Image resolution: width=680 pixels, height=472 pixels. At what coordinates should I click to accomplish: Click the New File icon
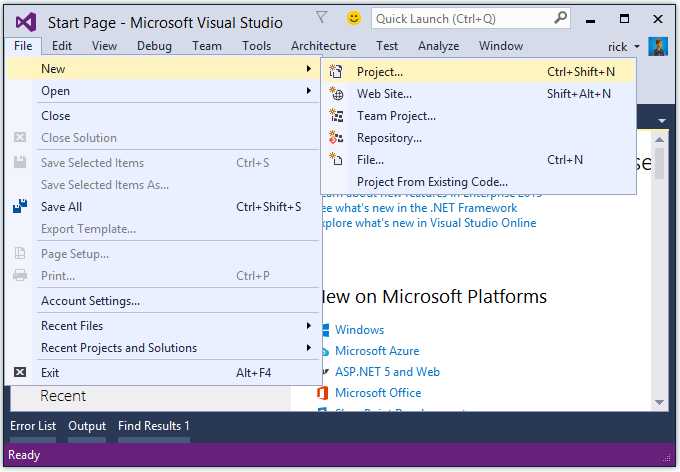point(336,160)
